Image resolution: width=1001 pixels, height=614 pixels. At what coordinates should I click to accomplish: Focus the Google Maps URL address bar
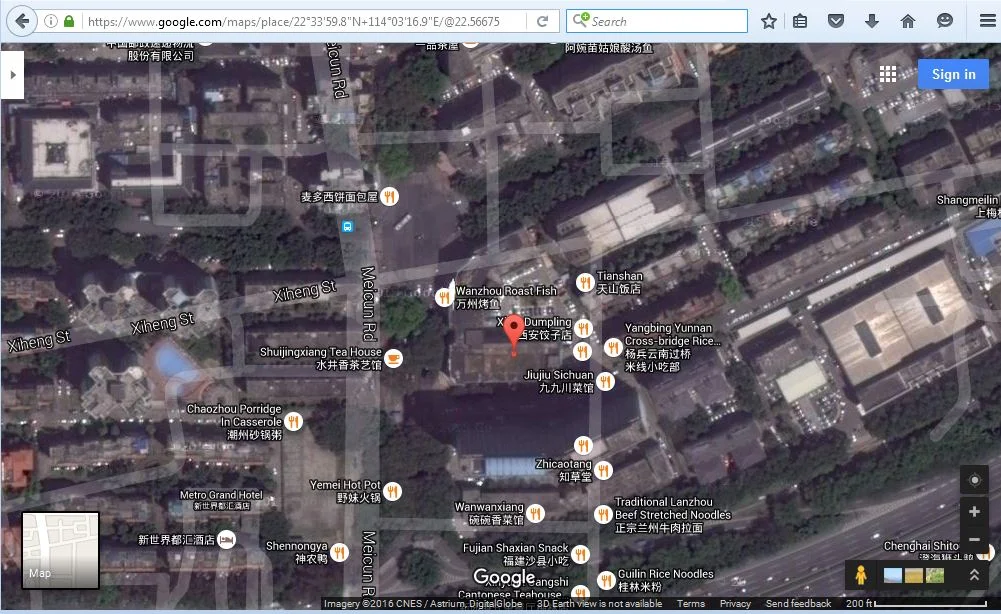point(305,21)
